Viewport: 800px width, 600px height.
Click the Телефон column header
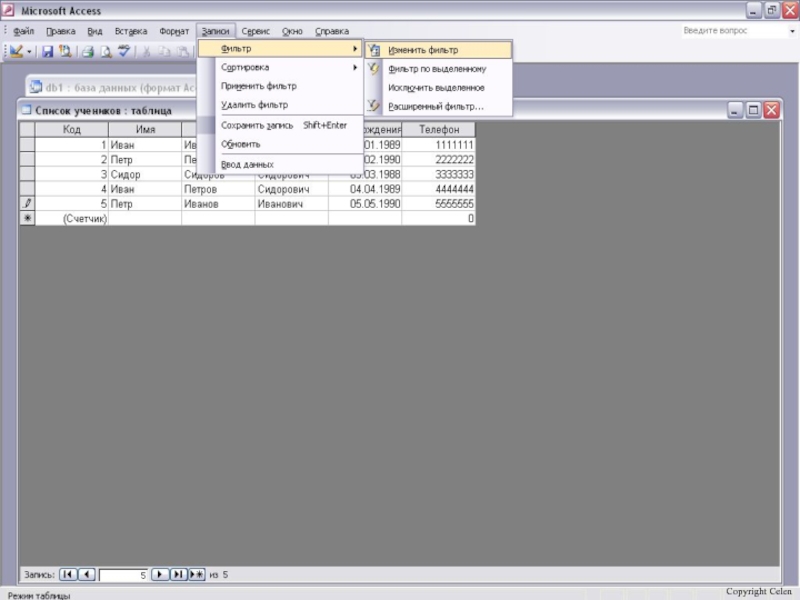point(439,130)
